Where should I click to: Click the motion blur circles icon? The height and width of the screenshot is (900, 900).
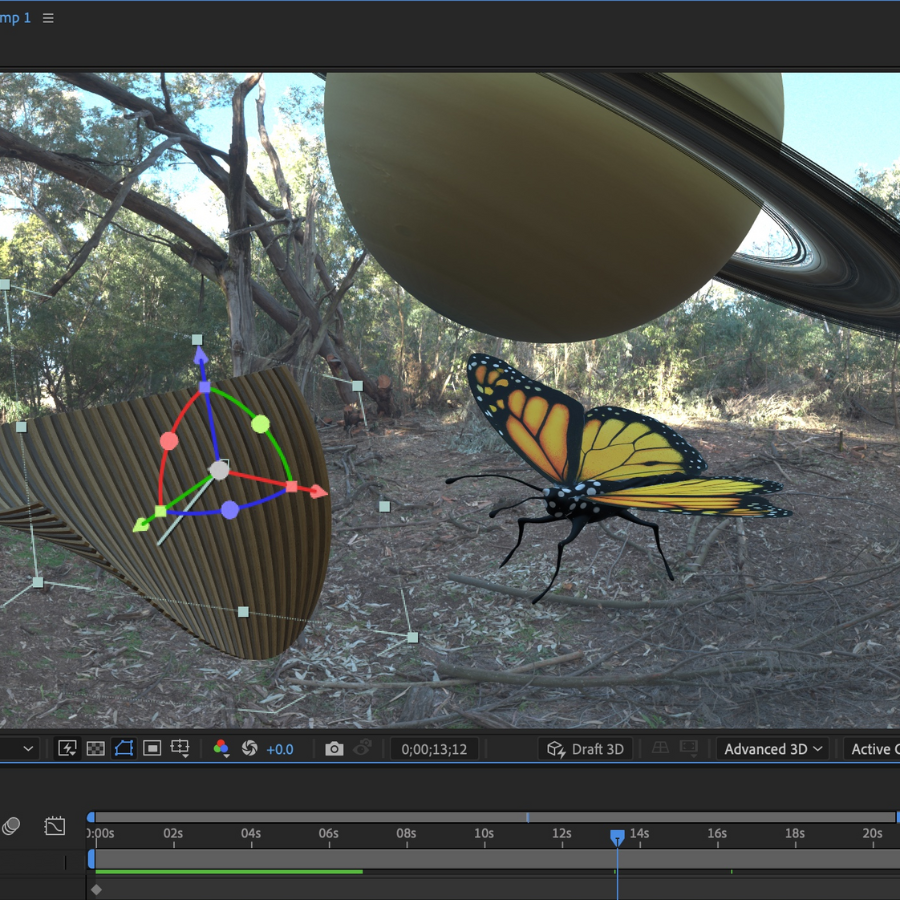(x=11, y=826)
